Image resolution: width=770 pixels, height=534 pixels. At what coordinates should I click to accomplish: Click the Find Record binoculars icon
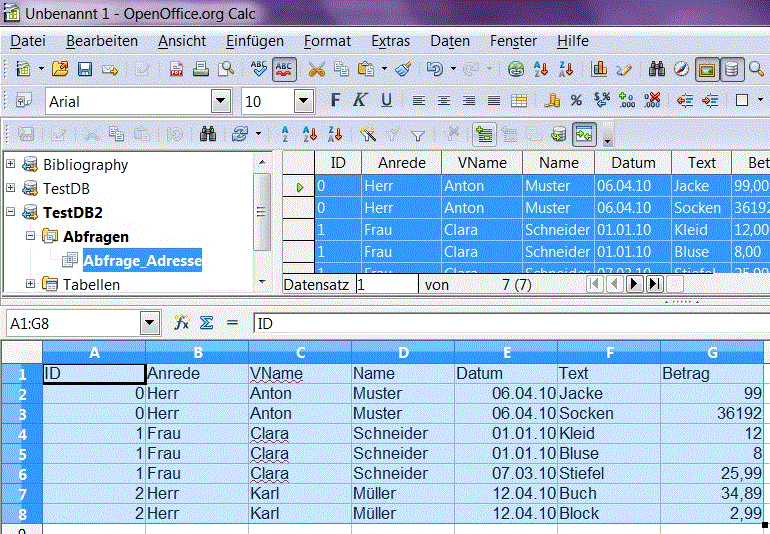pos(208,134)
